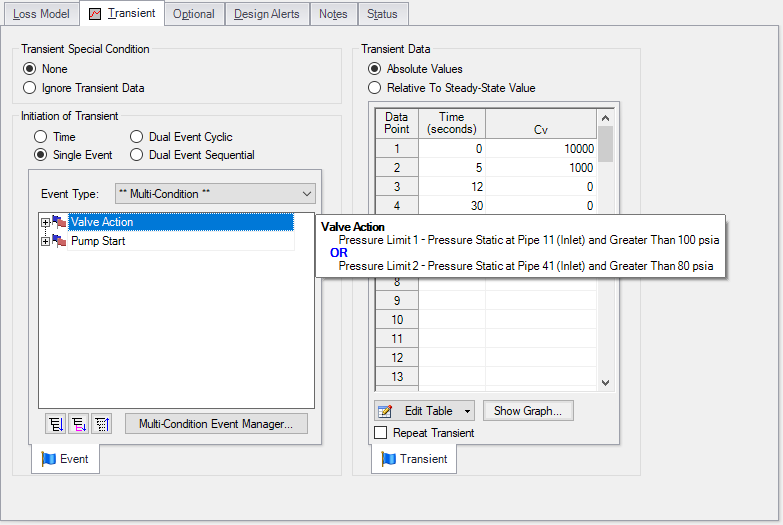This screenshot has width=783, height=525.
Task: Enable the Repeat Transient checkbox
Action: pyautogui.click(x=381, y=433)
